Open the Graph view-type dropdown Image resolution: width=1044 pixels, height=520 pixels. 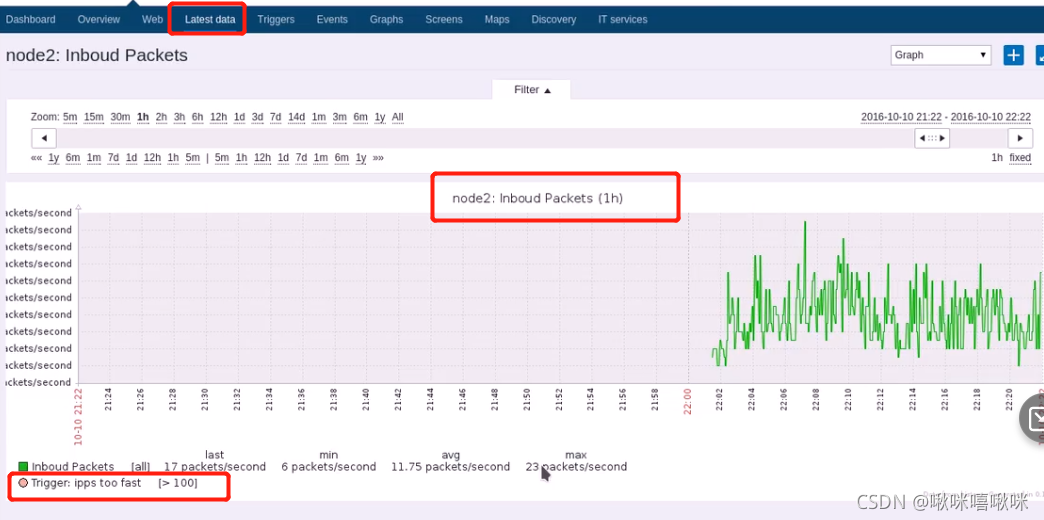click(941, 55)
